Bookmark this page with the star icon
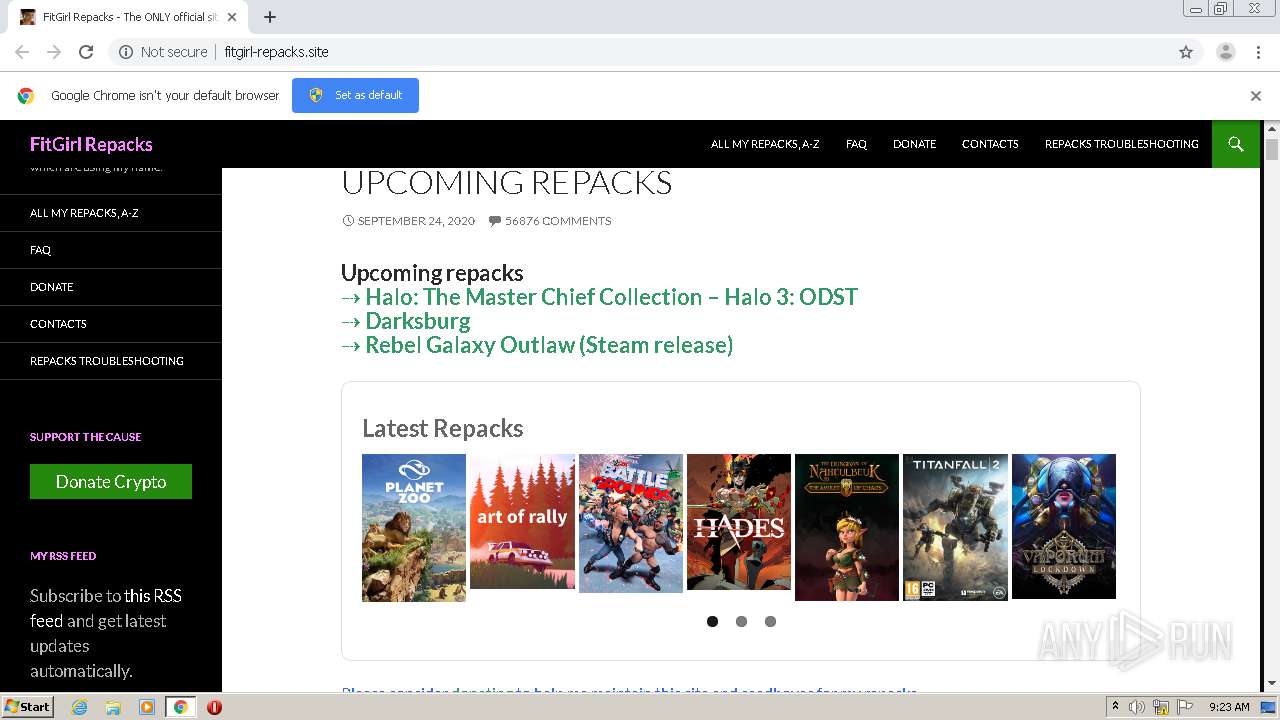The image size is (1280, 720). click(1186, 52)
